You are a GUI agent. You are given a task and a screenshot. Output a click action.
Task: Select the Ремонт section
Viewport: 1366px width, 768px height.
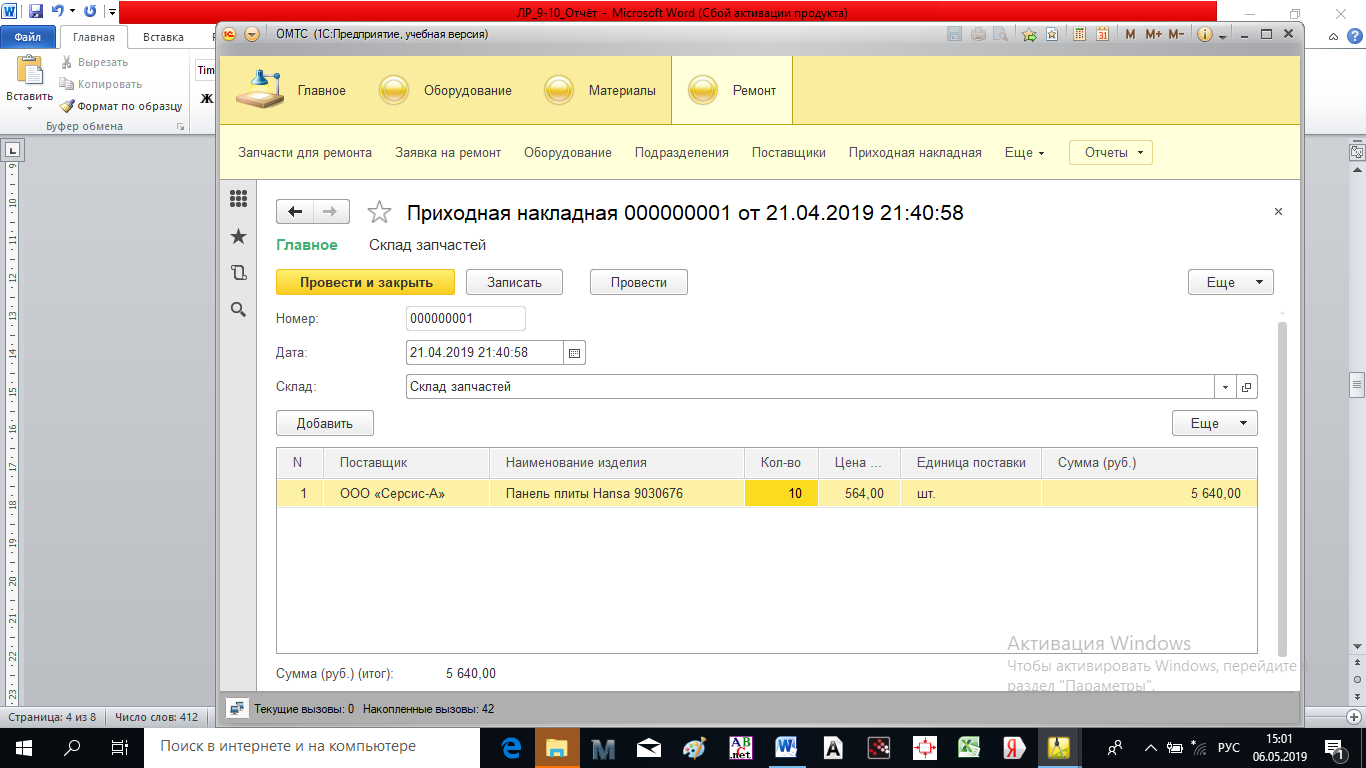point(732,90)
